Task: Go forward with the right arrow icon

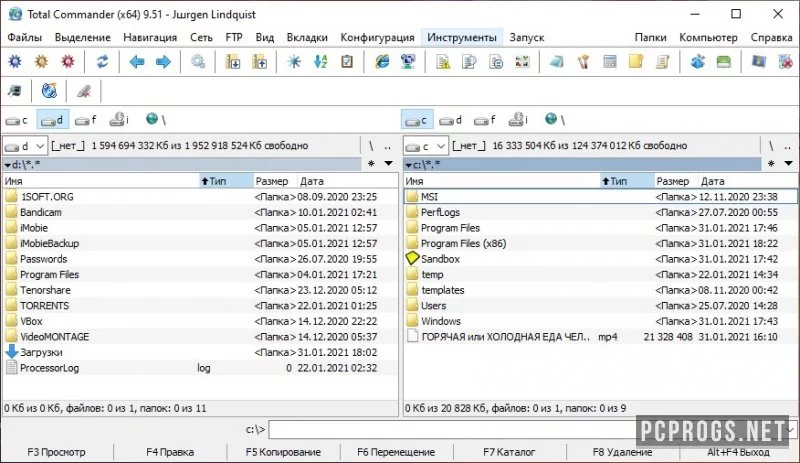Action: (x=163, y=62)
